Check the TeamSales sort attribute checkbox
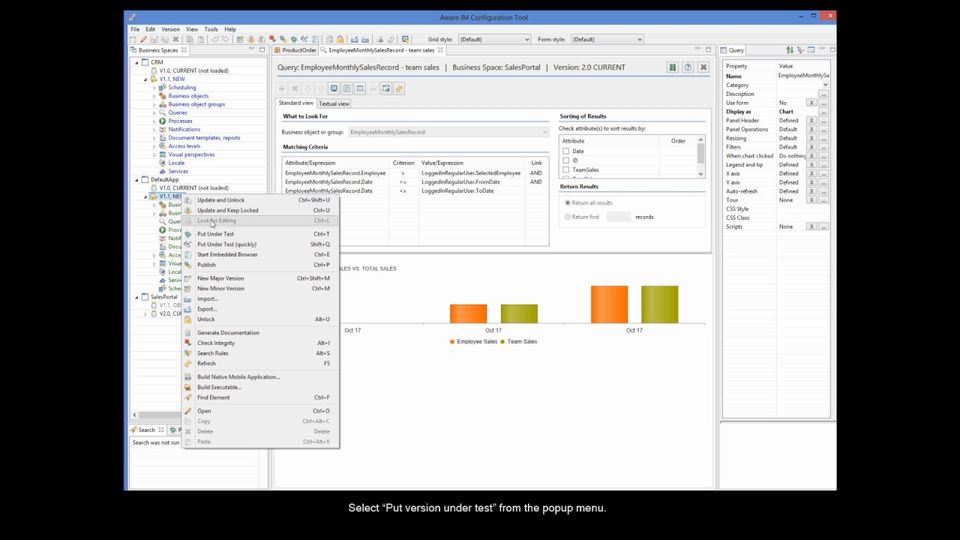Screen dimensions: 960x540 tap(566, 170)
